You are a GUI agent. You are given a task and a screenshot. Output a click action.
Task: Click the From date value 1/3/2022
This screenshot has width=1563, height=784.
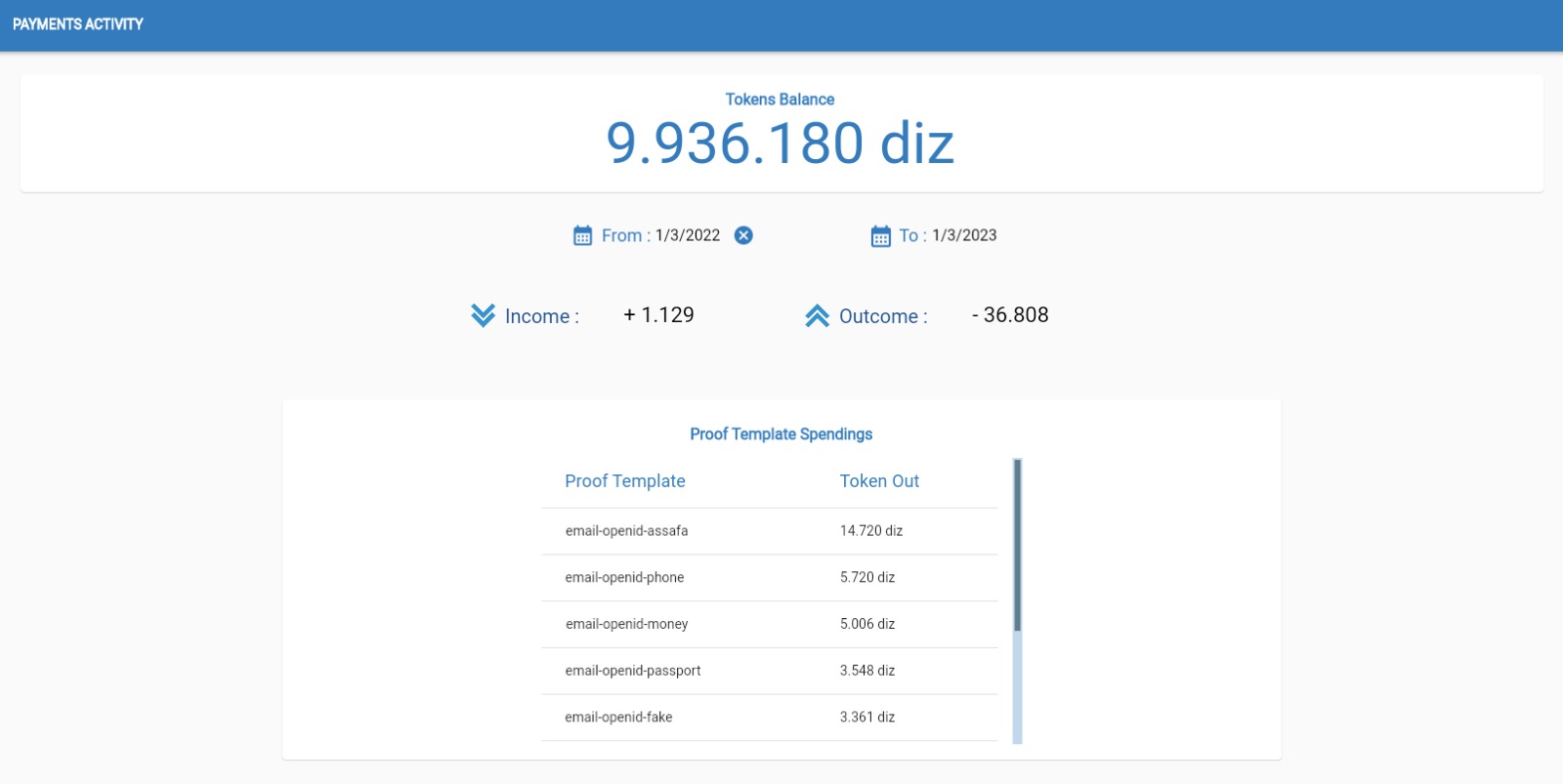[688, 235]
